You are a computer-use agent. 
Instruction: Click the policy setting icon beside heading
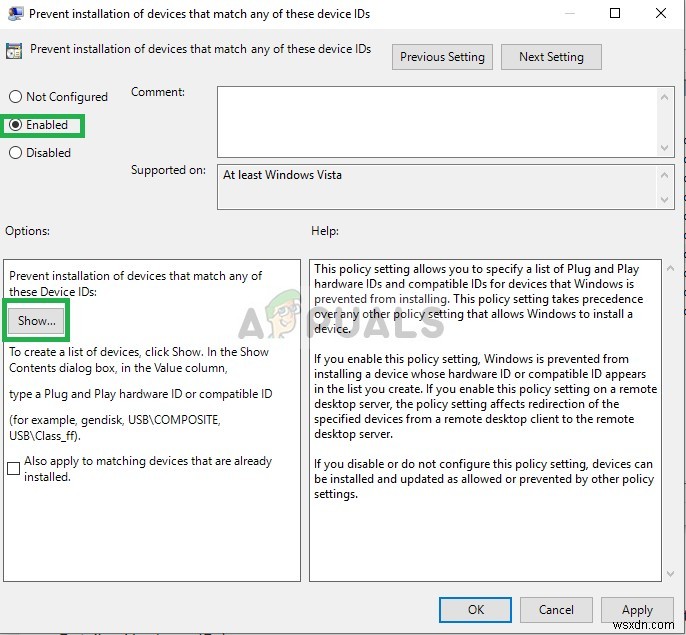[x=14, y=51]
